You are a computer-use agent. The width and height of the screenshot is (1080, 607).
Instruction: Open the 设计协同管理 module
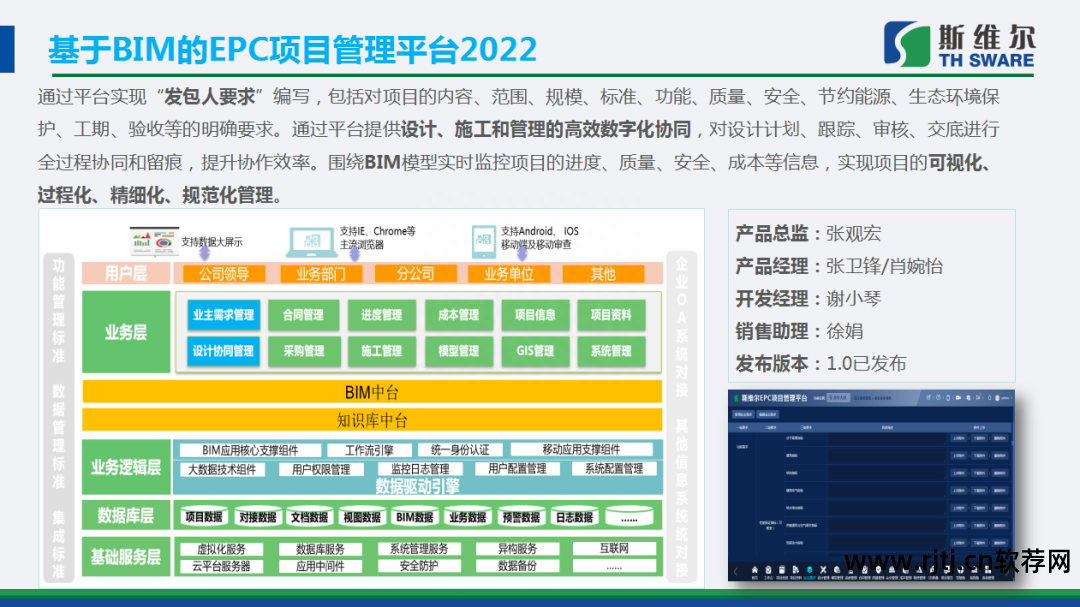(x=223, y=351)
